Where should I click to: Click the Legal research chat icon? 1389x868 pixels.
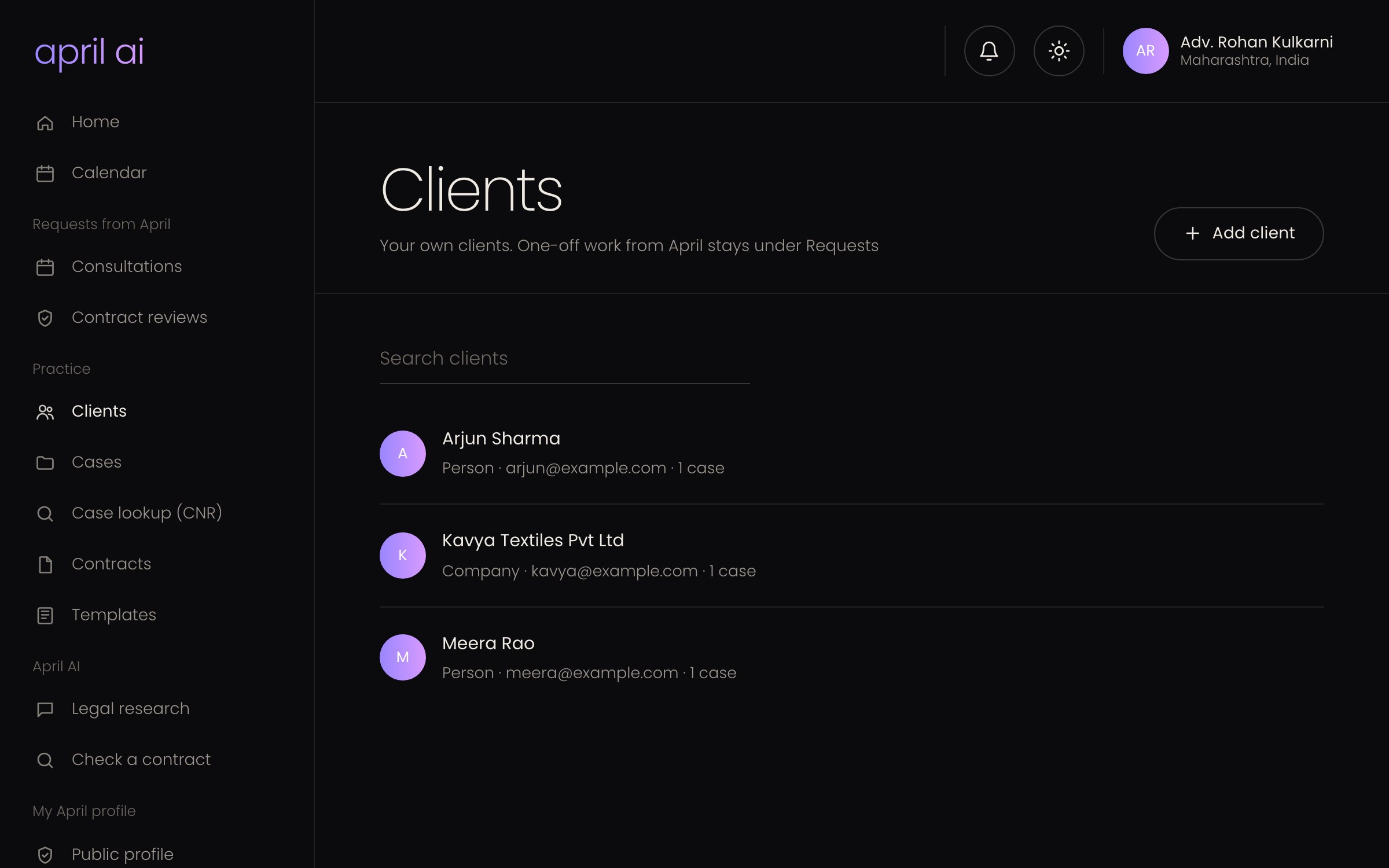click(x=45, y=709)
